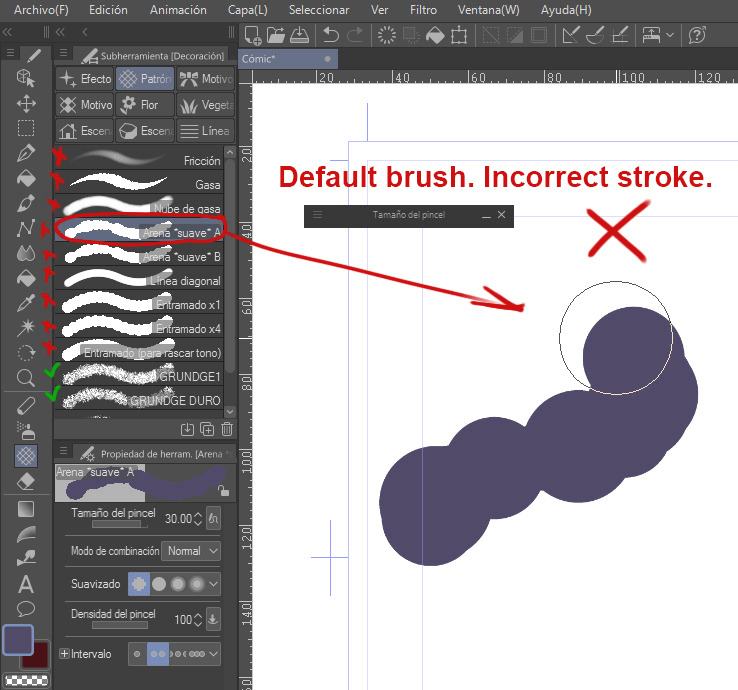Choose Fricción brush
The height and width of the screenshot is (690, 738).
[x=139, y=160]
